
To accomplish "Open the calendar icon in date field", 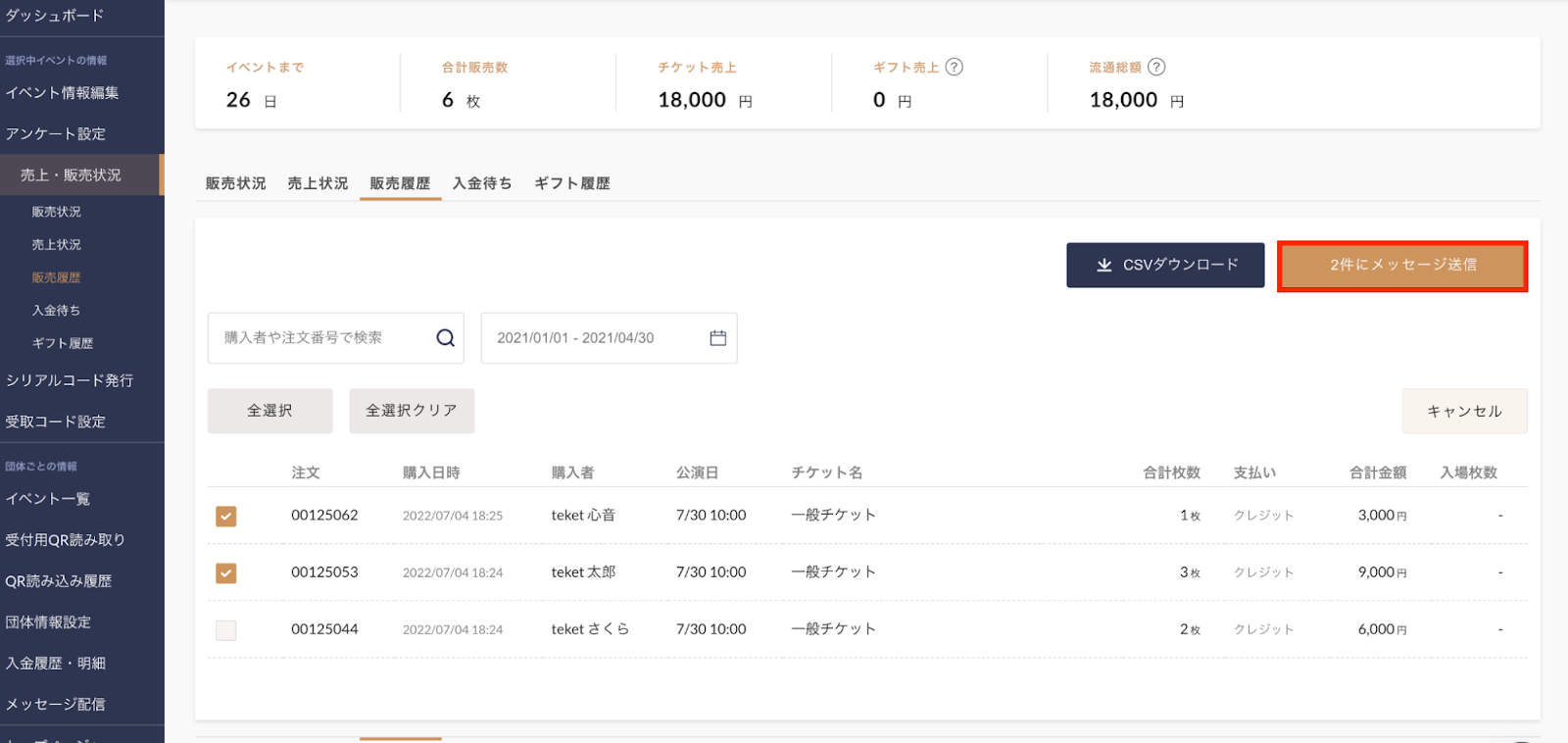I will 717,338.
